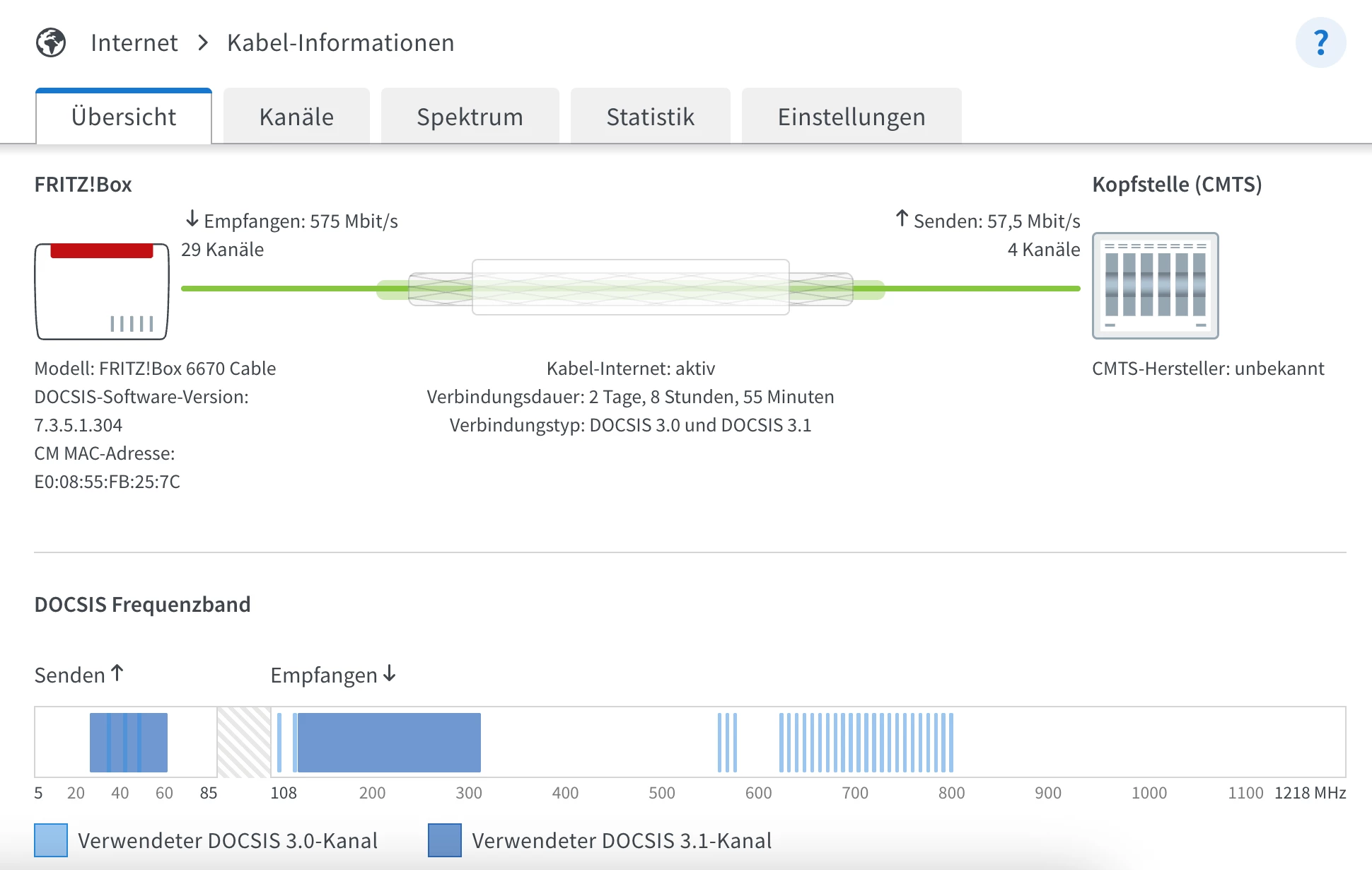Screen dimensions: 1372x870
Task: Click the cable connection graphic in the middle
Action: (x=631, y=287)
